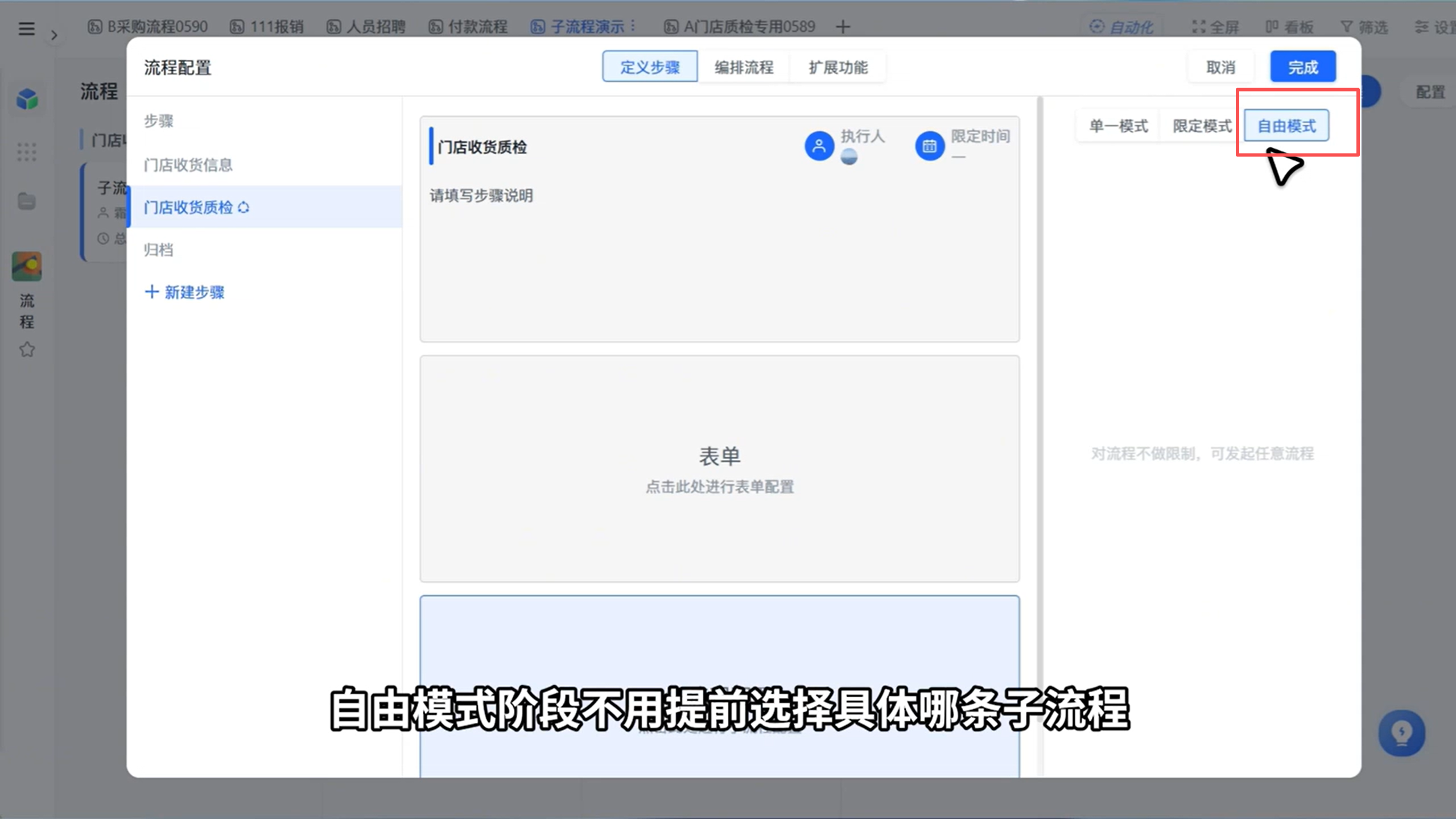This screenshot has height=819, width=1456.
Task: Switch to the 111报销 tab
Action: pyautogui.click(x=267, y=26)
